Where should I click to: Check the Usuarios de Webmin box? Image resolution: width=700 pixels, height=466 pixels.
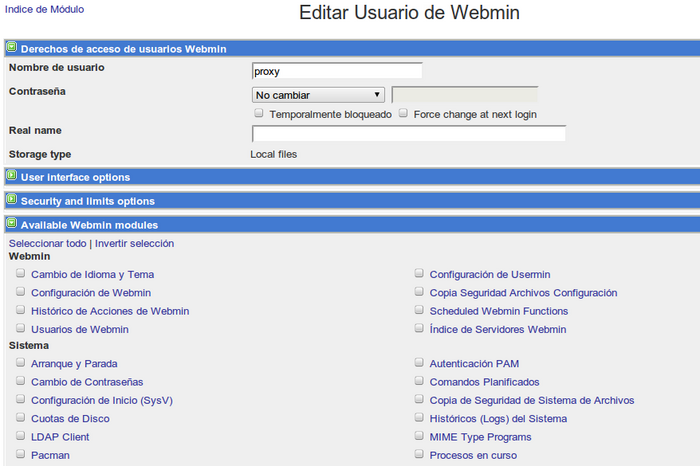tap(20, 328)
